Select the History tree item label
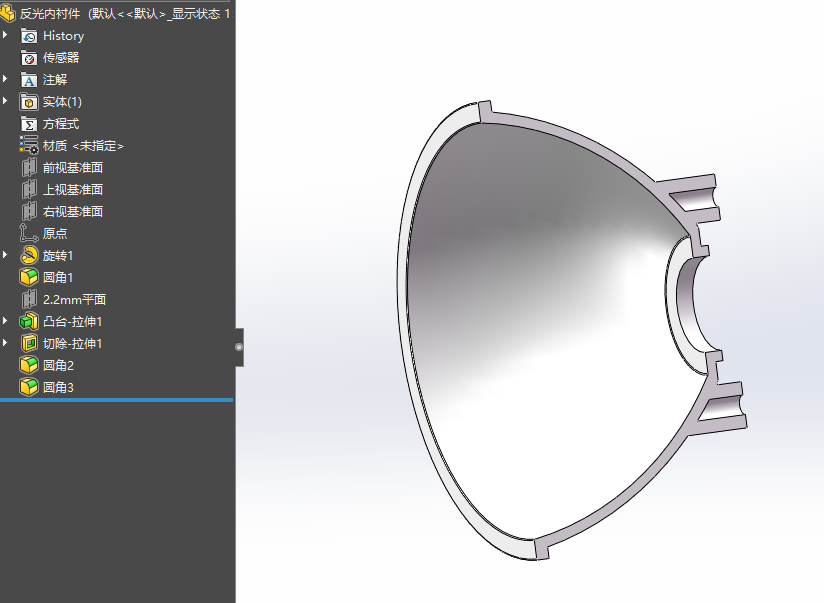This screenshot has width=824, height=603. click(64, 36)
